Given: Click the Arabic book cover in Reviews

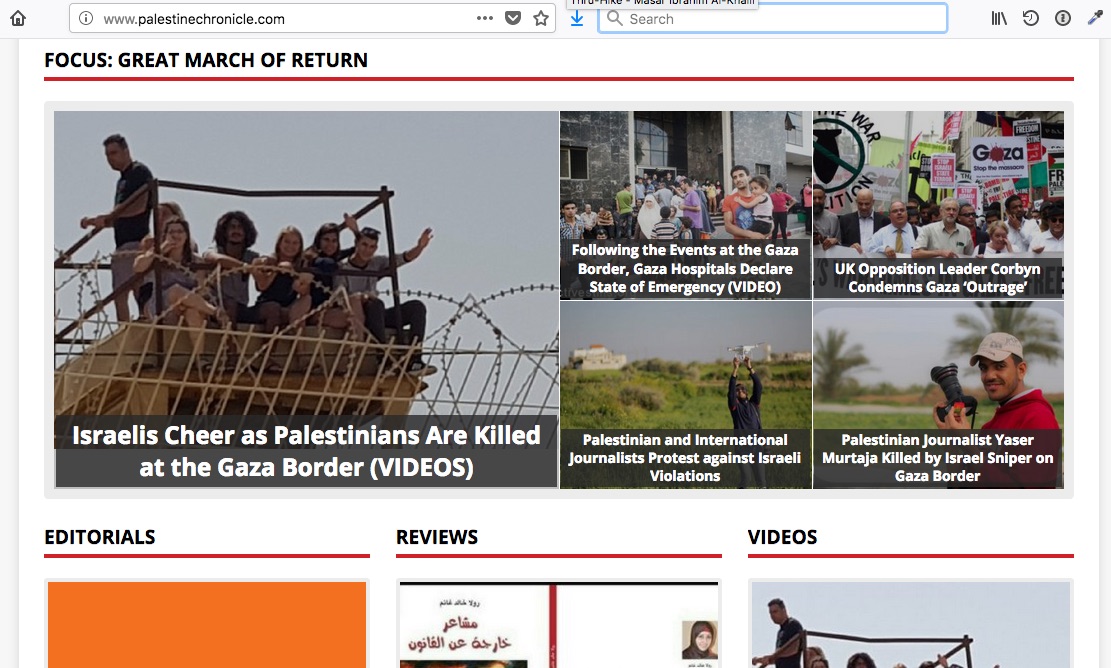Looking at the screenshot, I should pyautogui.click(x=559, y=624).
